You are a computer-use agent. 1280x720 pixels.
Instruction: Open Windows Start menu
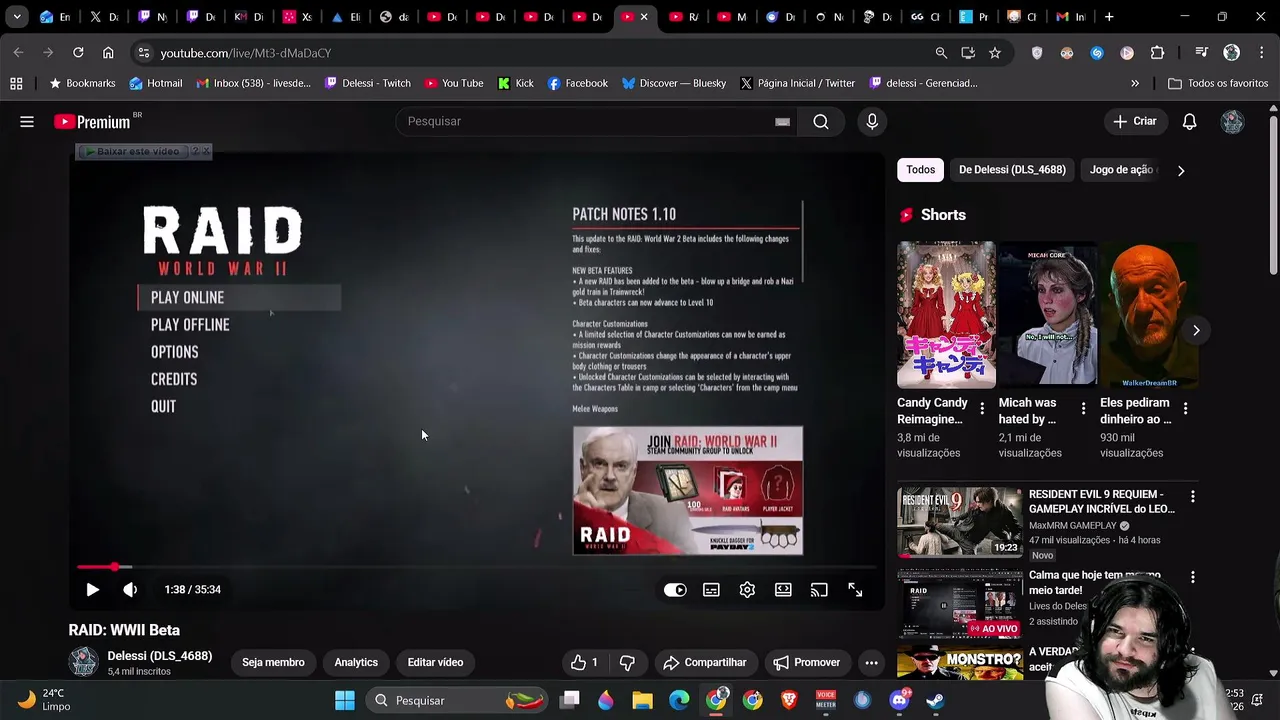pos(345,700)
